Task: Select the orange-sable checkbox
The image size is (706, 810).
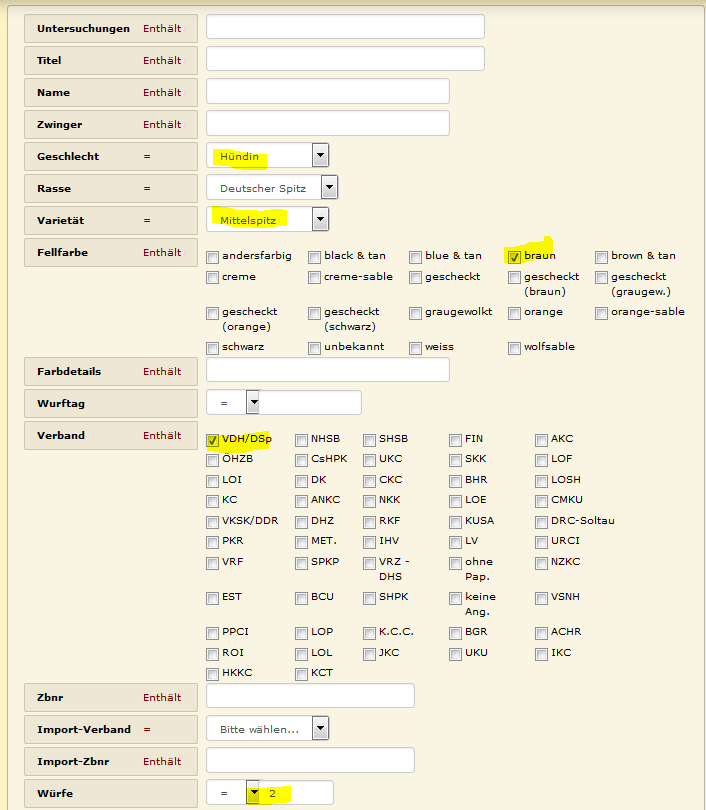Action: coord(602,313)
